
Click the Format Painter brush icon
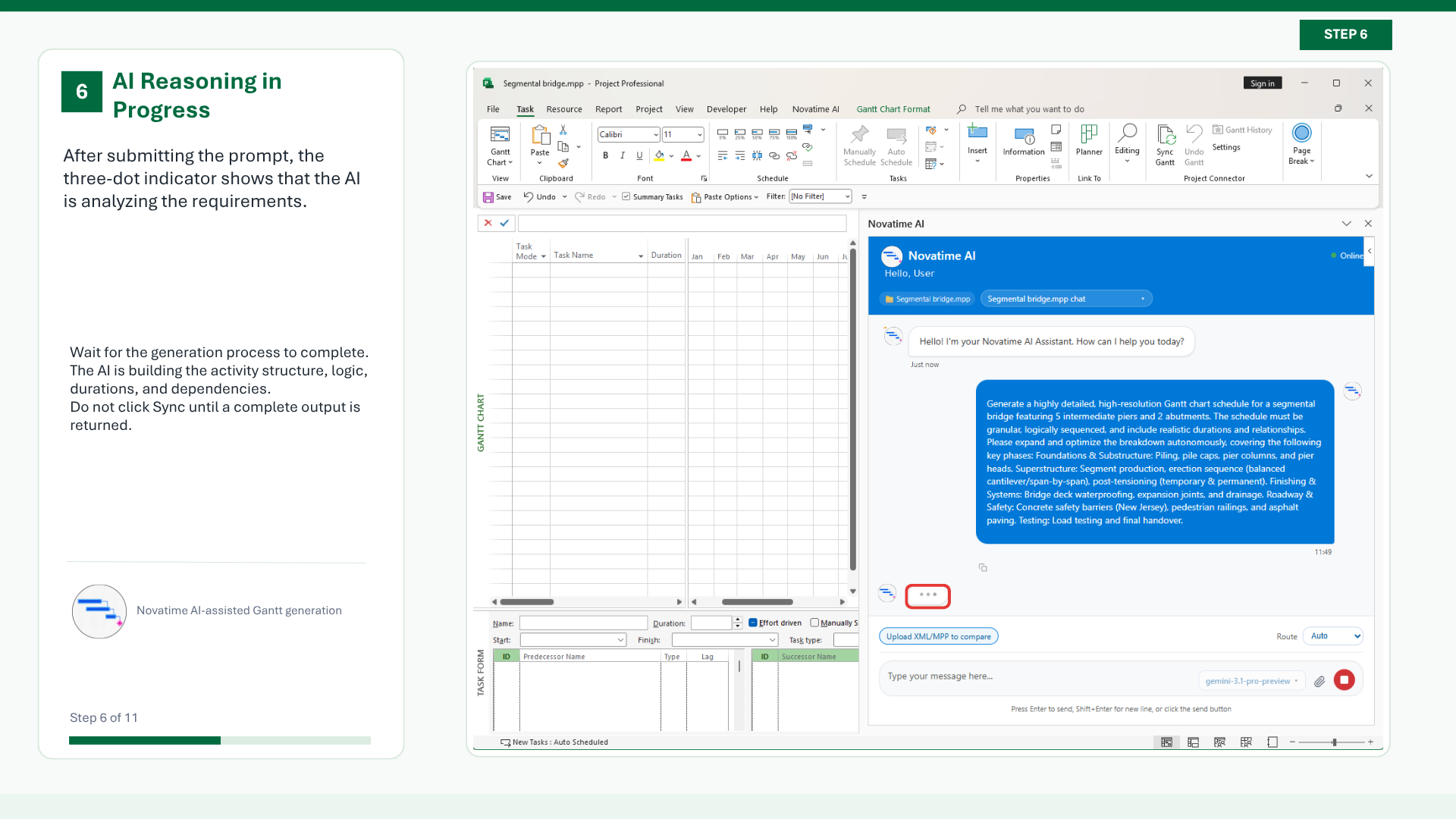pyautogui.click(x=563, y=163)
